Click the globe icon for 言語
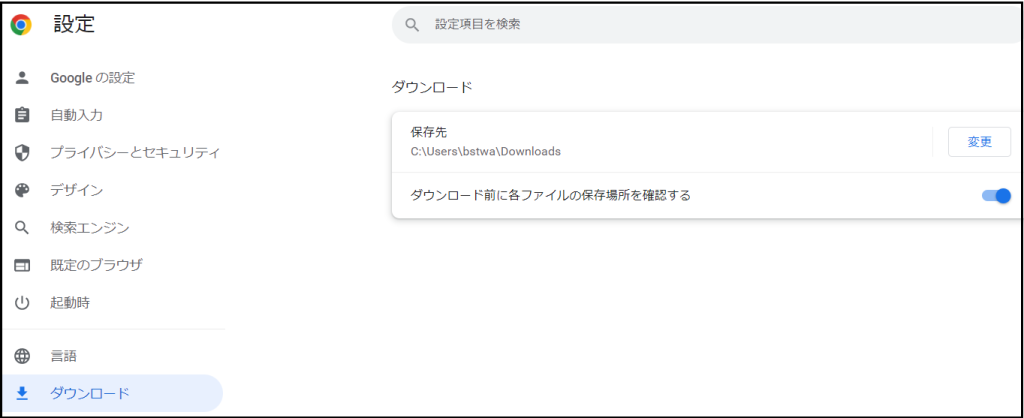 pyautogui.click(x=22, y=356)
